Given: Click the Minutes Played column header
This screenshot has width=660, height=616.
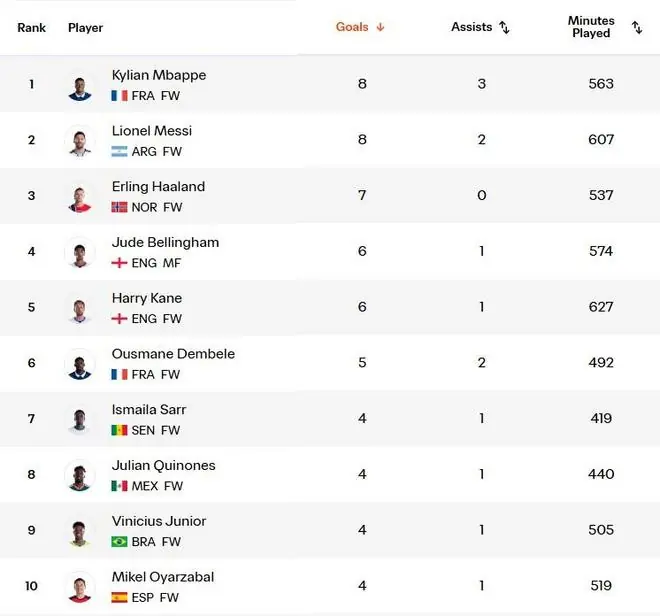Looking at the screenshot, I should [x=591, y=27].
